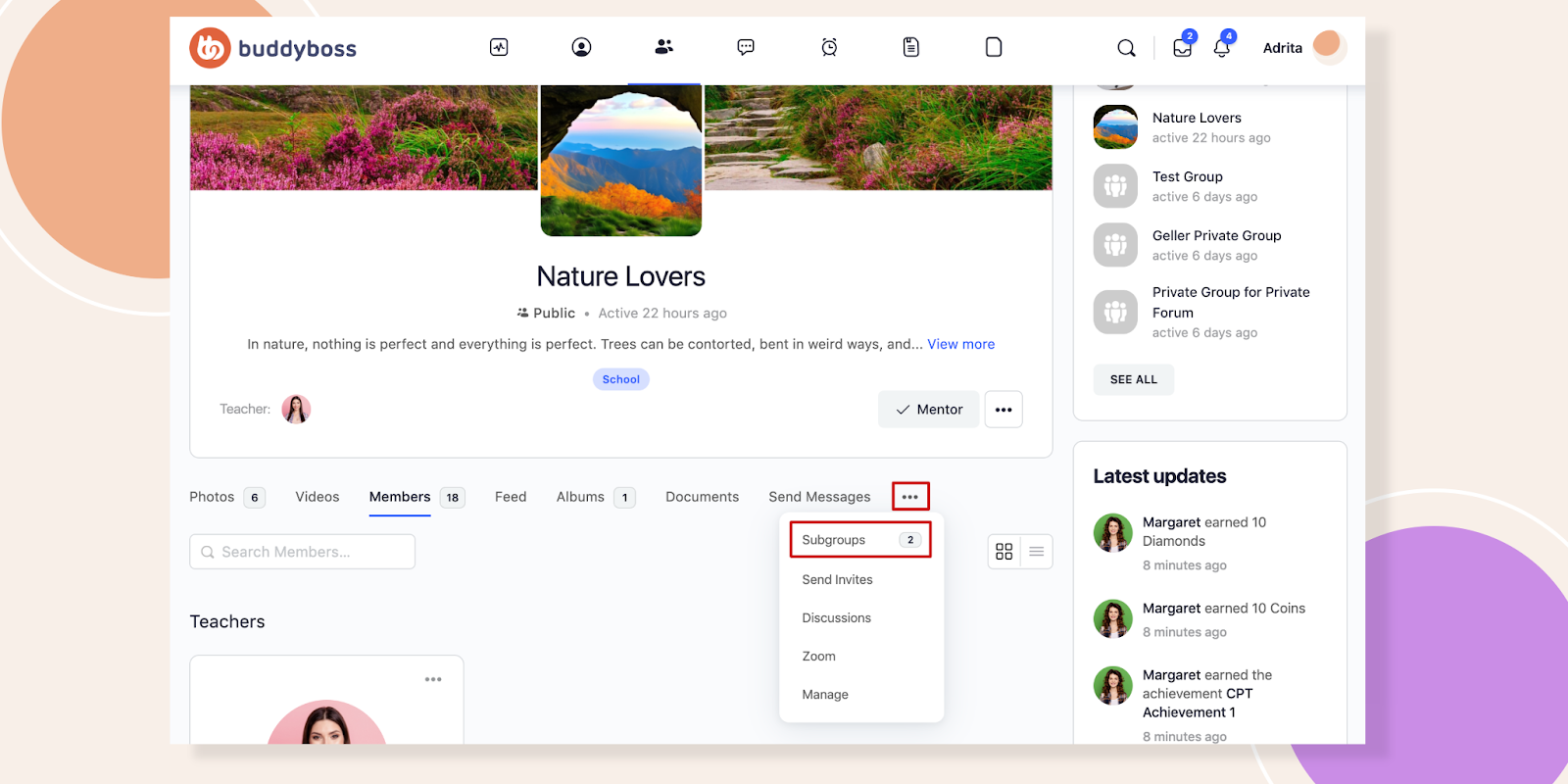1568x784 pixels.
Task: Open the teacher member card ellipsis menu
Action: [x=433, y=679]
